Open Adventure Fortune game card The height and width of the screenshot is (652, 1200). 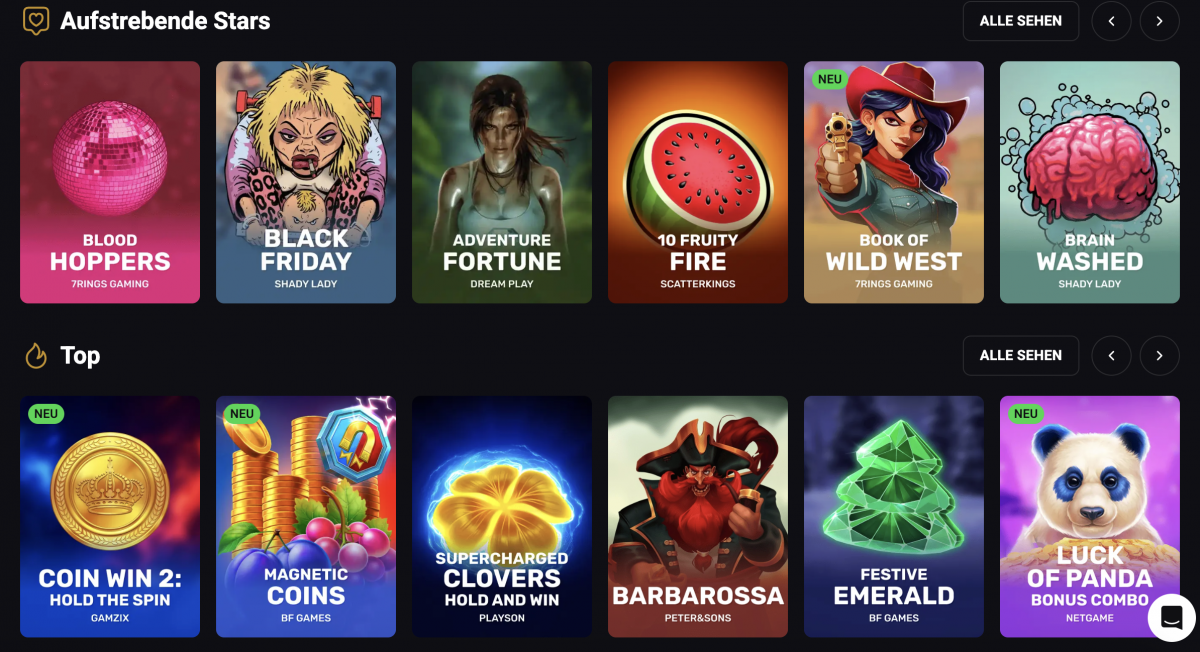502,182
